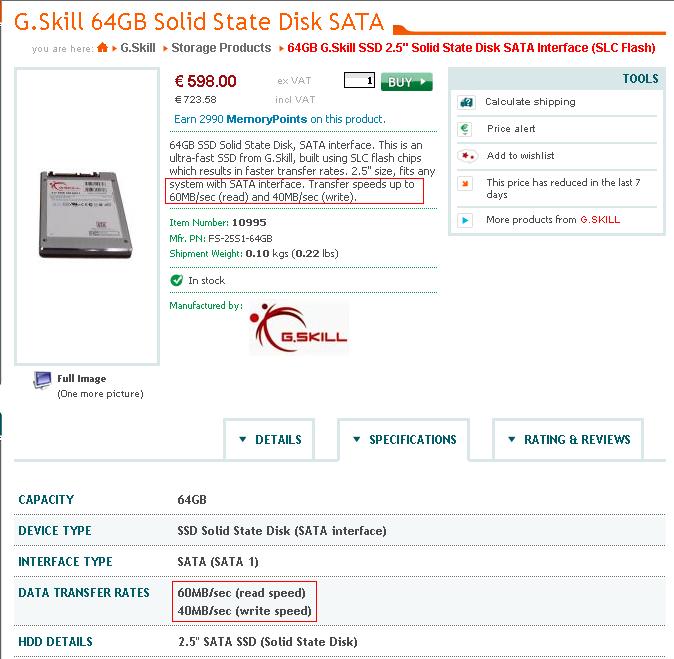674x659 pixels.
Task: Click the 60MB/sec (read speed) value
Action: click(x=241, y=593)
